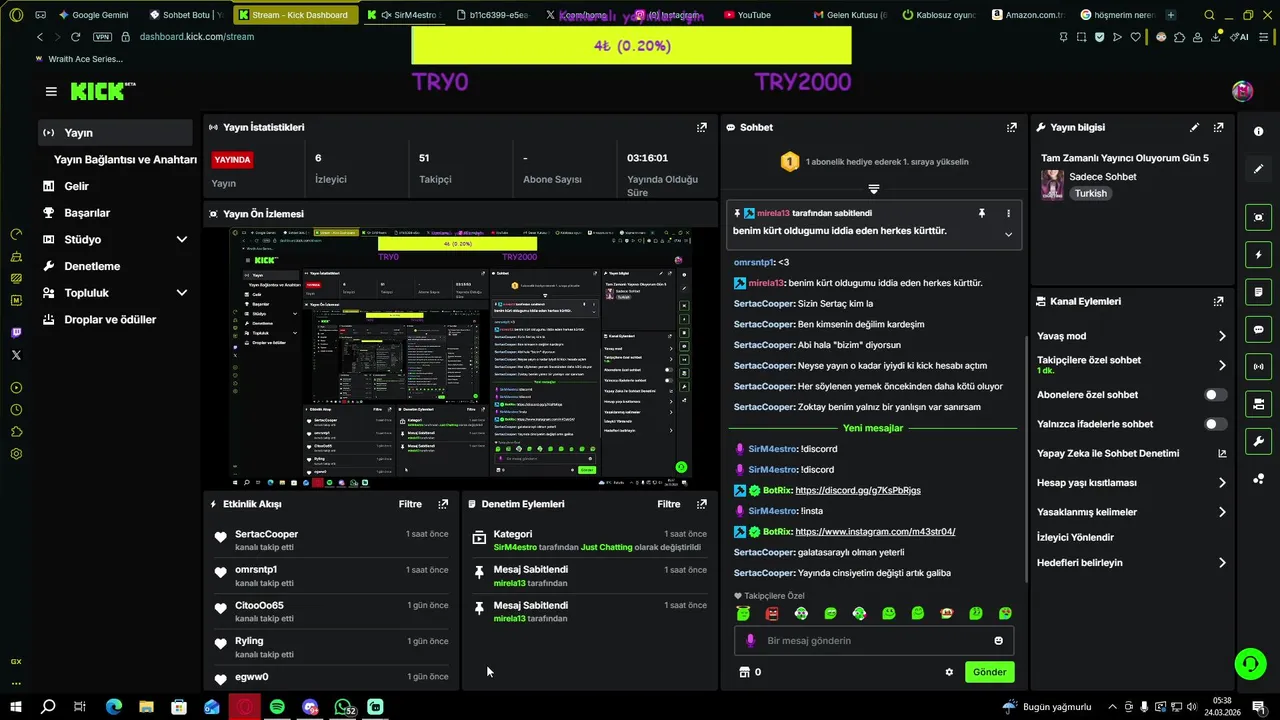Expand the pinned message chevron
The width and height of the screenshot is (1280, 720).
(x=1008, y=235)
